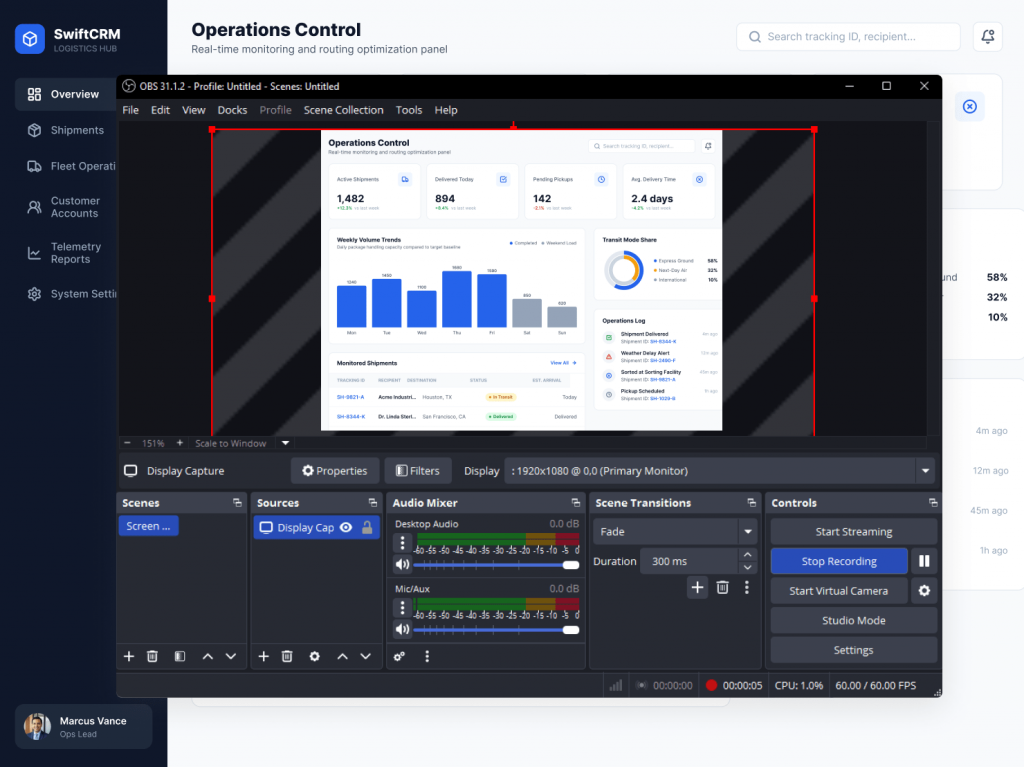Toggle lock on Display Capture source

[367, 527]
